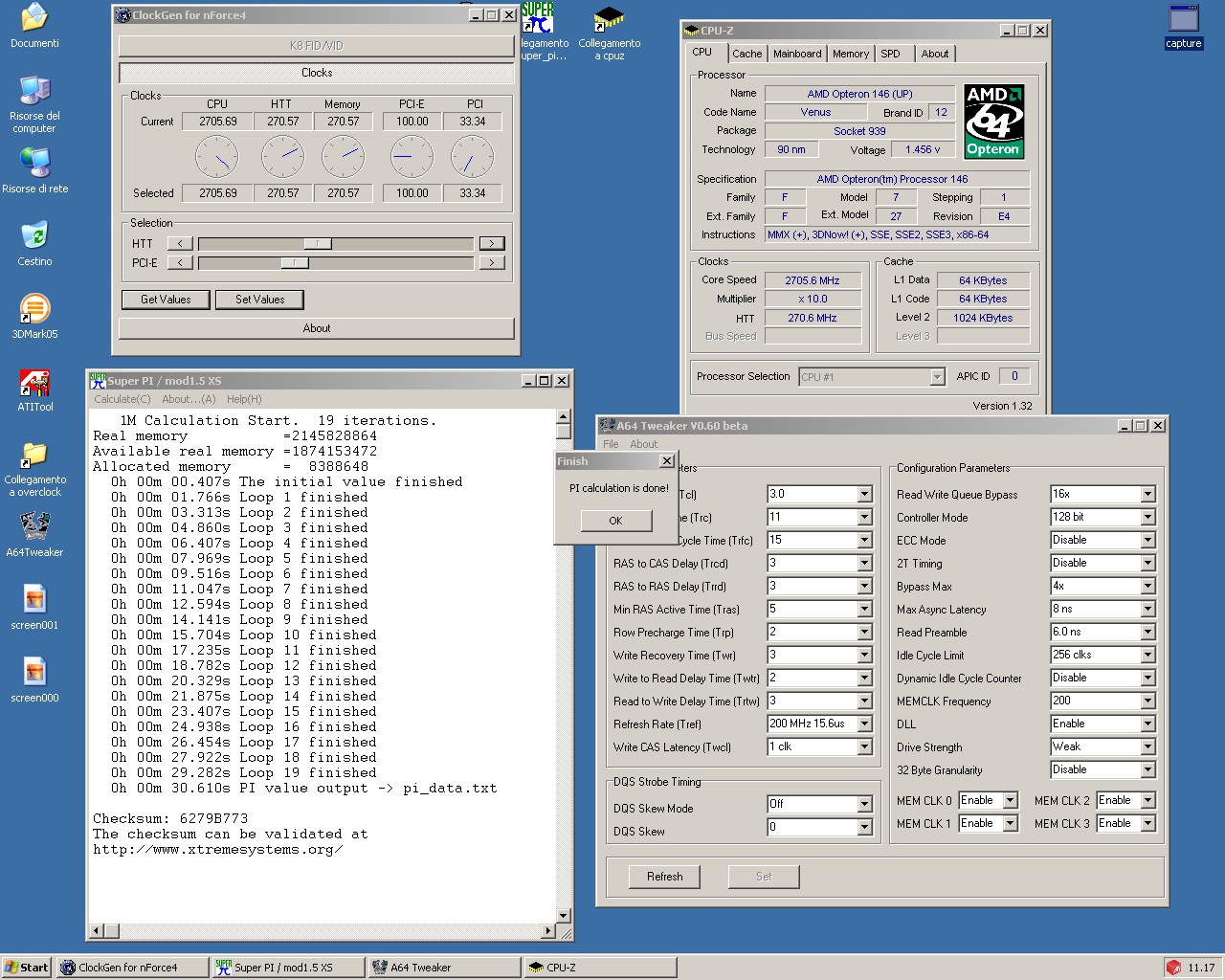This screenshot has width=1225, height=980.
Task: Confirm OK in the Finish dialog
Action: (x=615, y=521)
